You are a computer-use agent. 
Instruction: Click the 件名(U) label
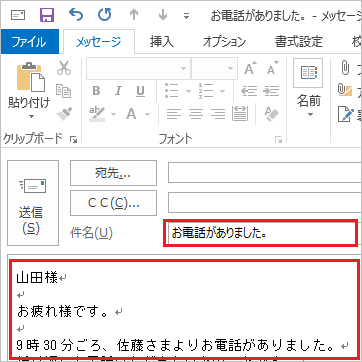pos(91,233)
